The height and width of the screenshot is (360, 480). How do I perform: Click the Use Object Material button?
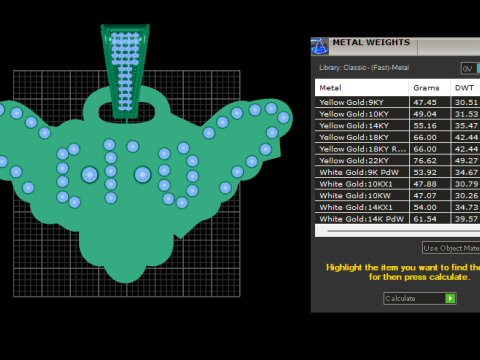coord(451,248)
